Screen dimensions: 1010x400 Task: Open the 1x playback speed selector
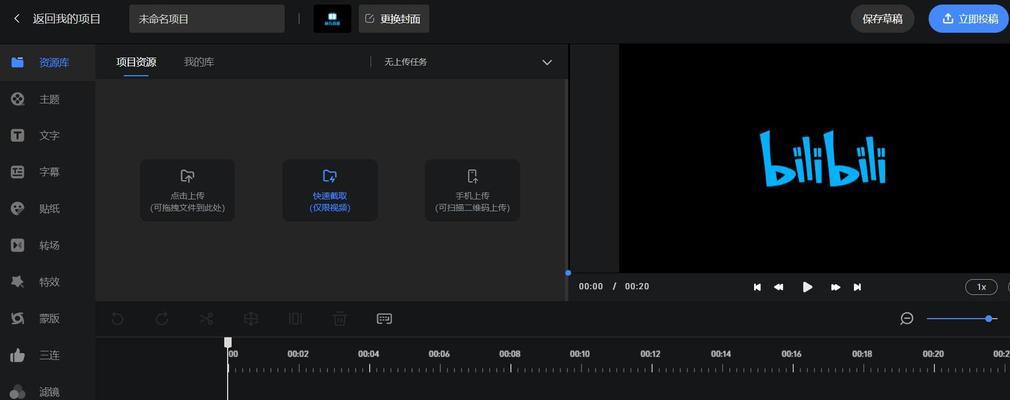click(981, 287)
